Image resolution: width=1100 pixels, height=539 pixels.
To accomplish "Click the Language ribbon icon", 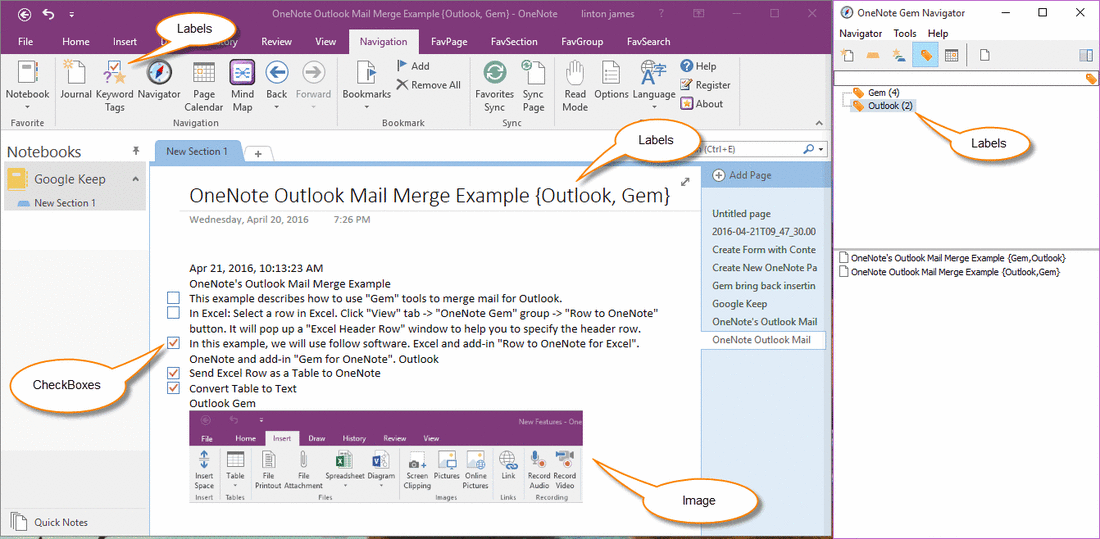I will pyautogui.click(x=654, y=72).
